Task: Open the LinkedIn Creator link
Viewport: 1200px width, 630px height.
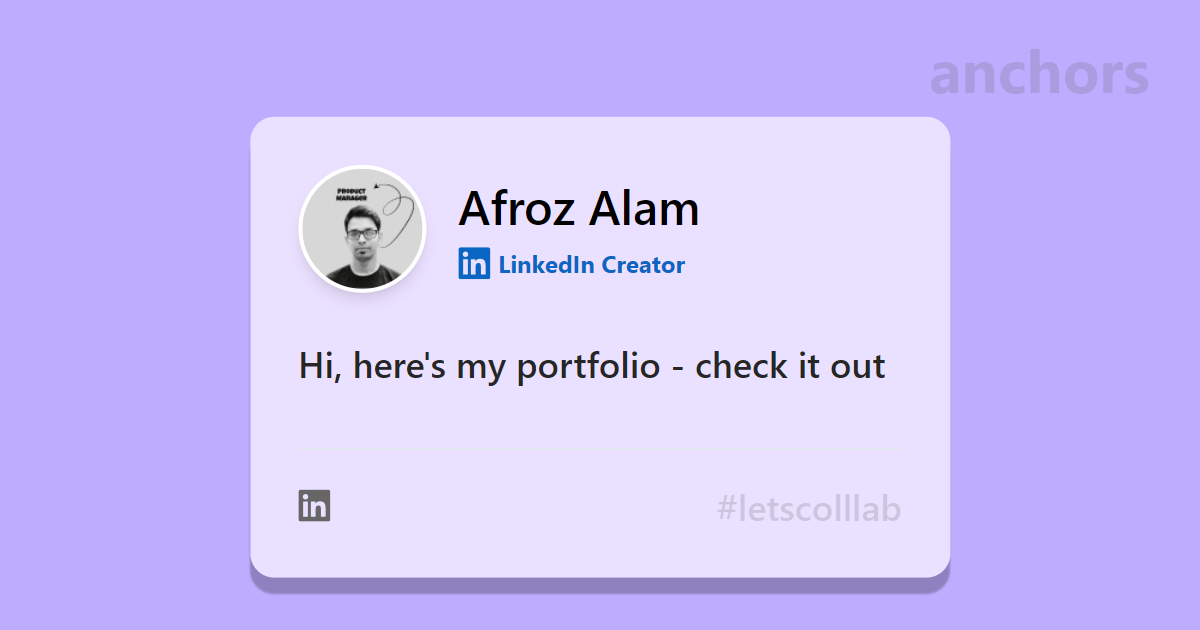Action: 572,265
